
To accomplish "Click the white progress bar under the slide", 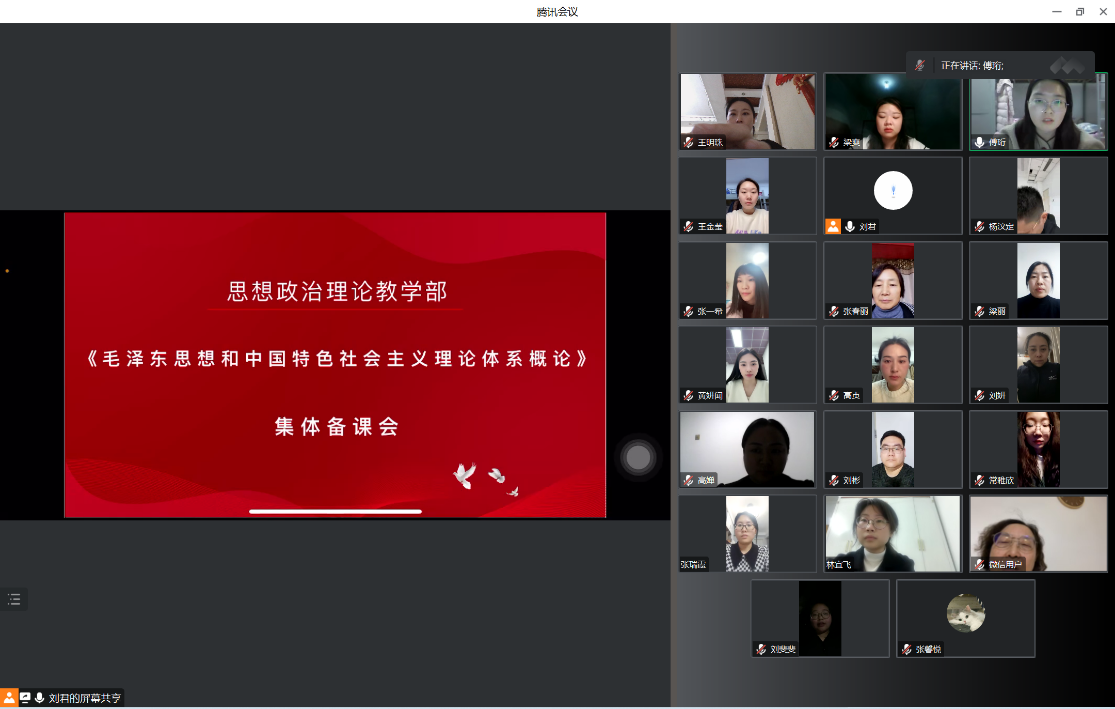I will point(335,511).
